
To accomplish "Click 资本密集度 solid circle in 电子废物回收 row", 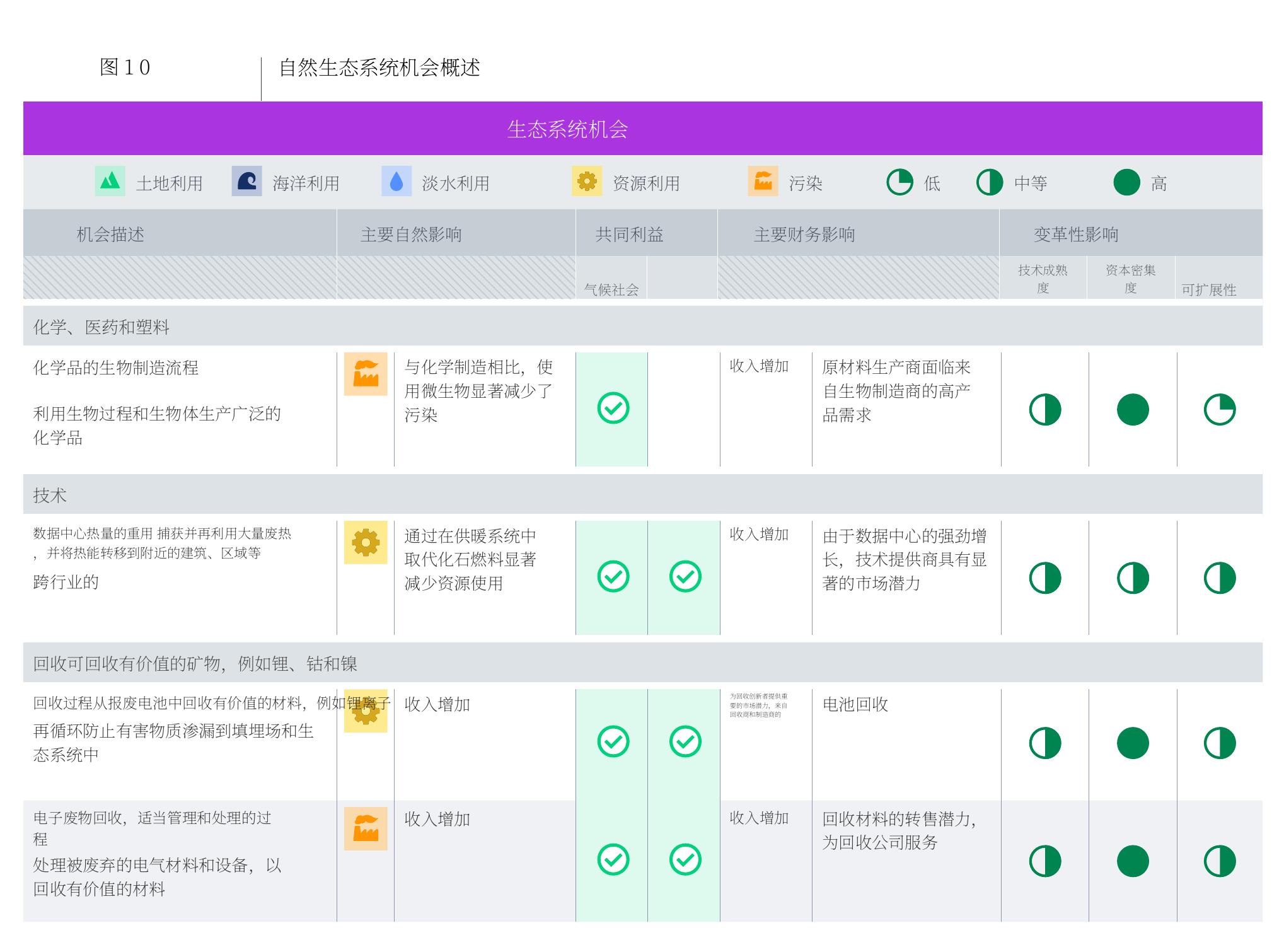I will tap(1132, 861).
